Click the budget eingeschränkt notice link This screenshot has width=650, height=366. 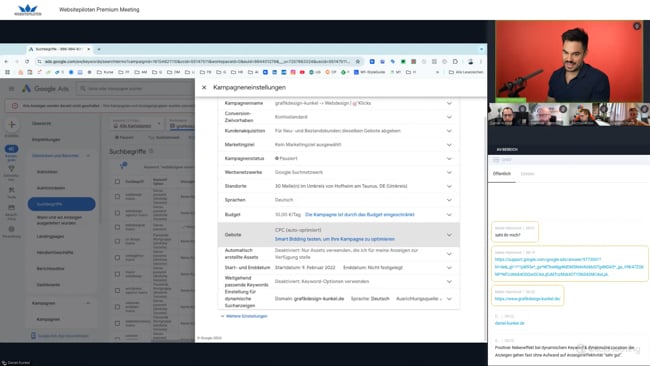click(359, 215)
